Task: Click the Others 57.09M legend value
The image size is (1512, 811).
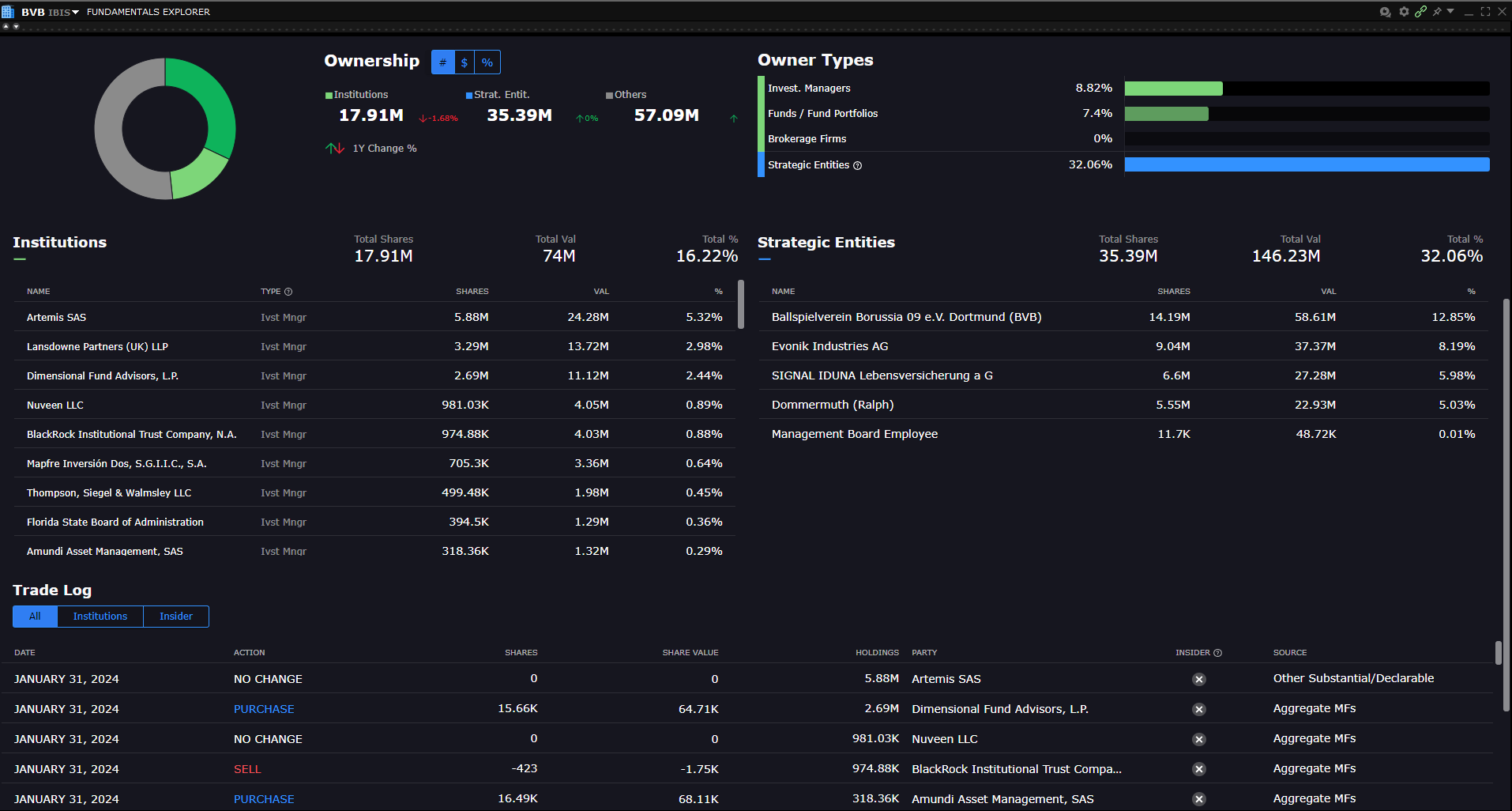Action: pyautogui.click(x=667, y=115)
